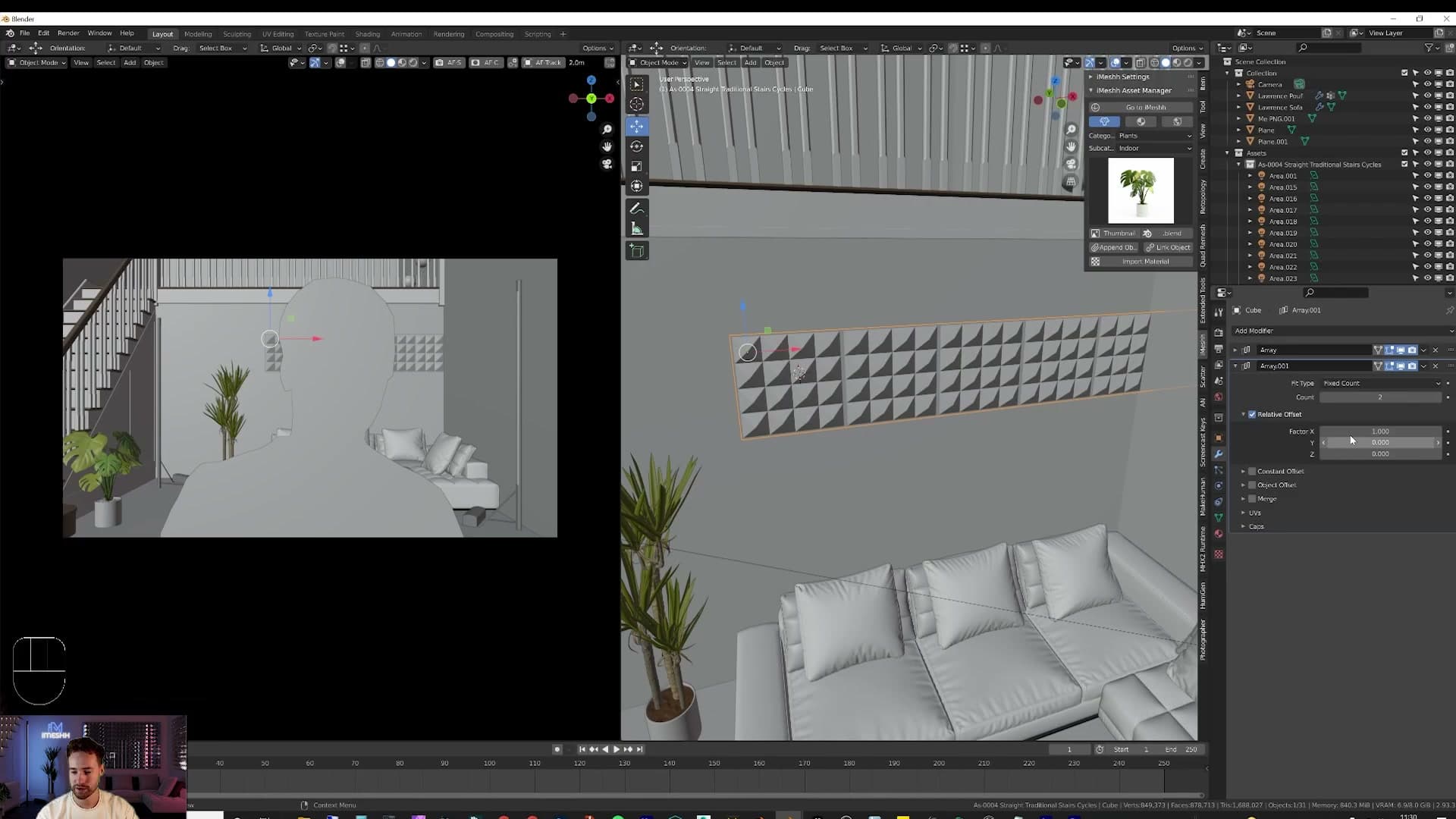Enable solid shading in right viewport
The image size is (1456, 819).
[x=1166, y=63]
